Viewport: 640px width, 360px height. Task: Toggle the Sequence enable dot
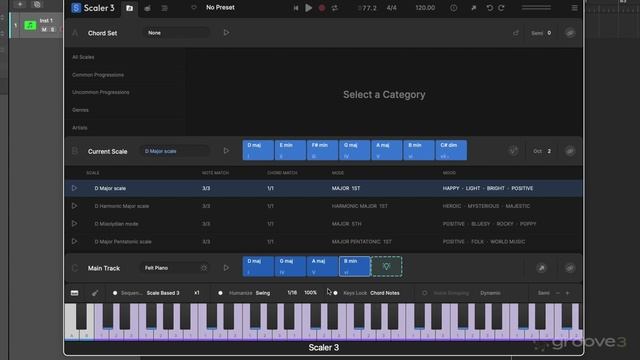115,293
